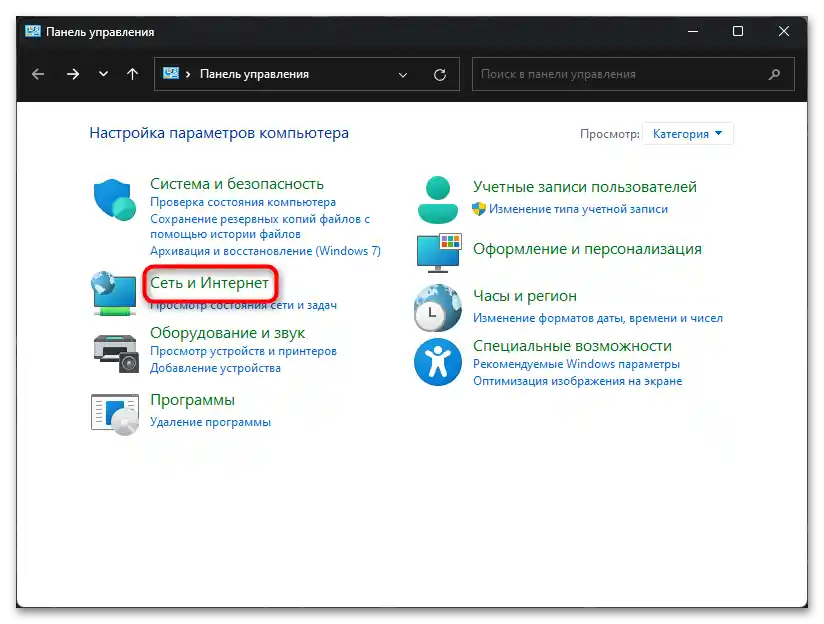This screenshot has height=624, width=824.
Task: Click Просмотр состояния сети и задач link
Action: (x=243, y=305)
